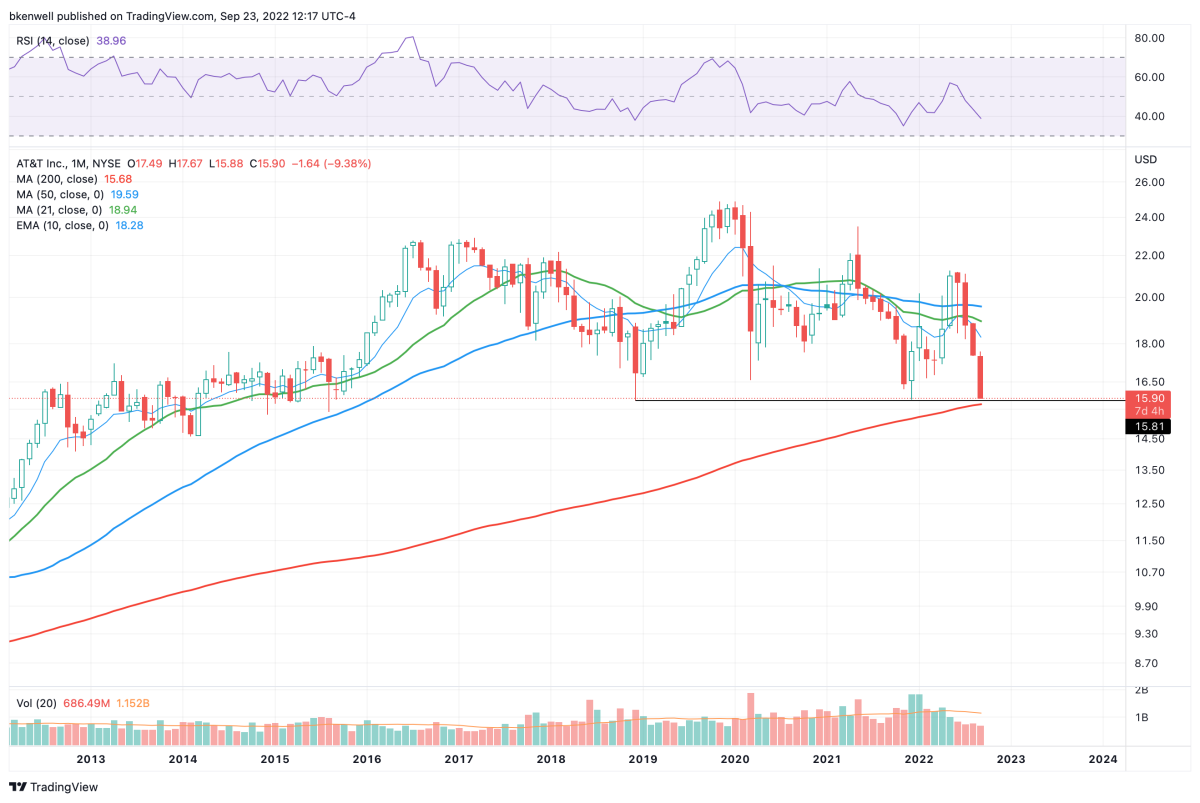Select the MA (21, close, 0) legend row
This screenshot has width=1200, height=803.
point(77,210)
